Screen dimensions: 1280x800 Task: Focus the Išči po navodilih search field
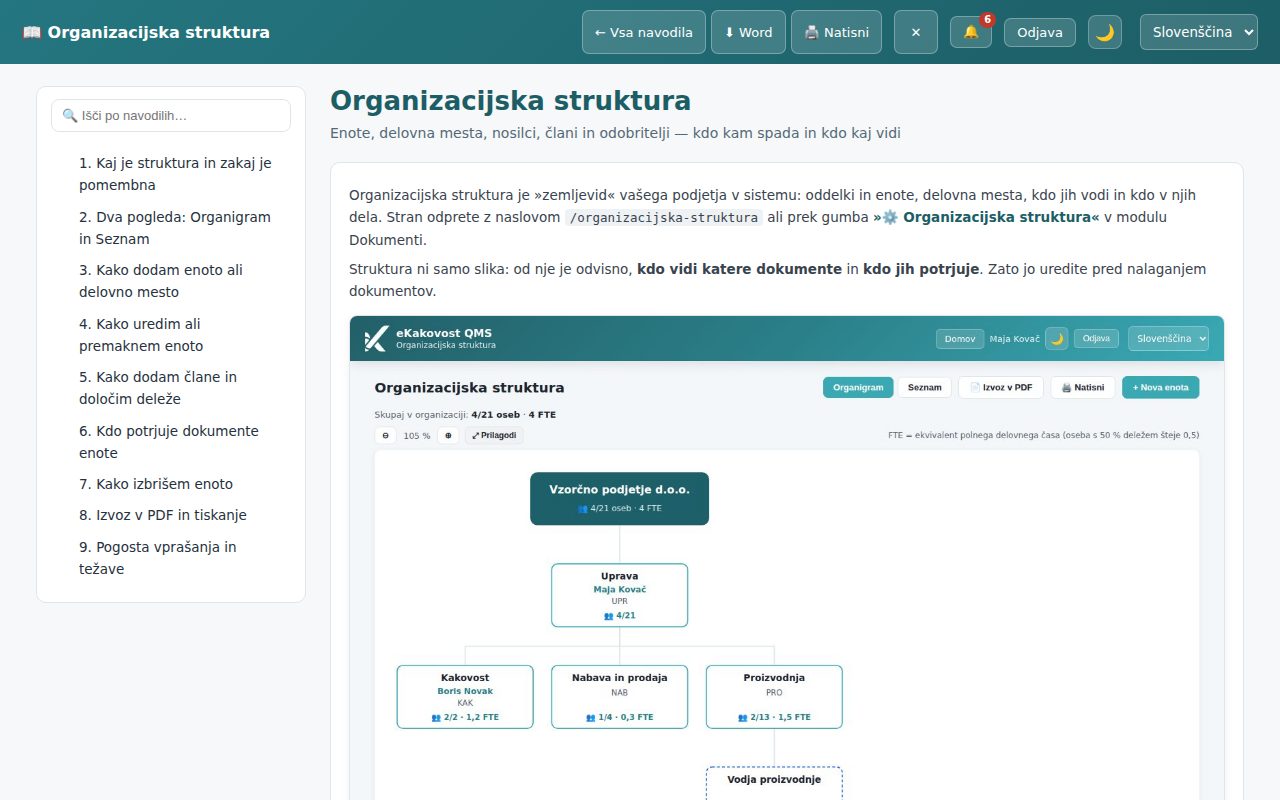[x=171, y=116]
